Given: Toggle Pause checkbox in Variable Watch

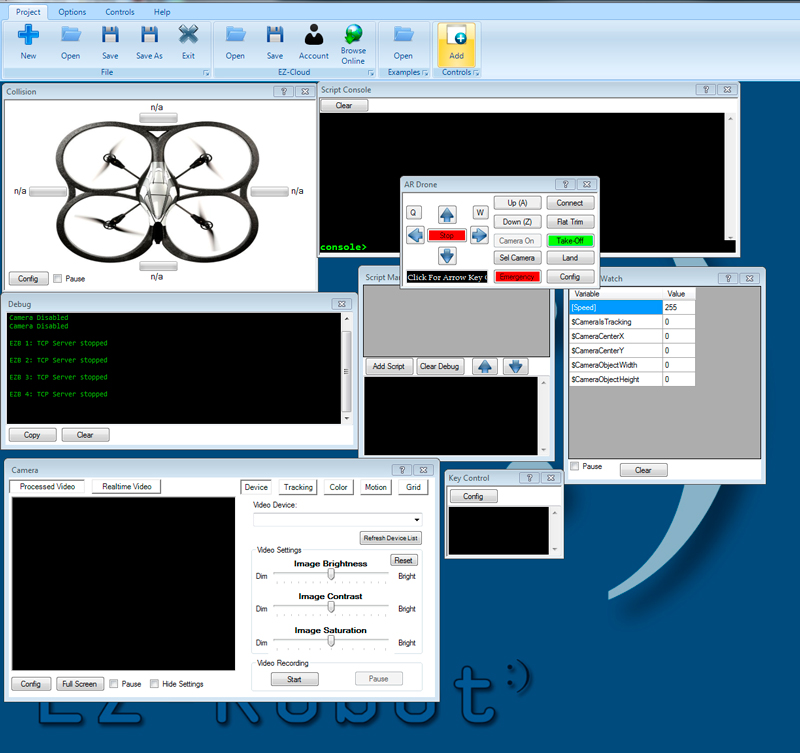Looking at the screenshot, I should point(575,466).
